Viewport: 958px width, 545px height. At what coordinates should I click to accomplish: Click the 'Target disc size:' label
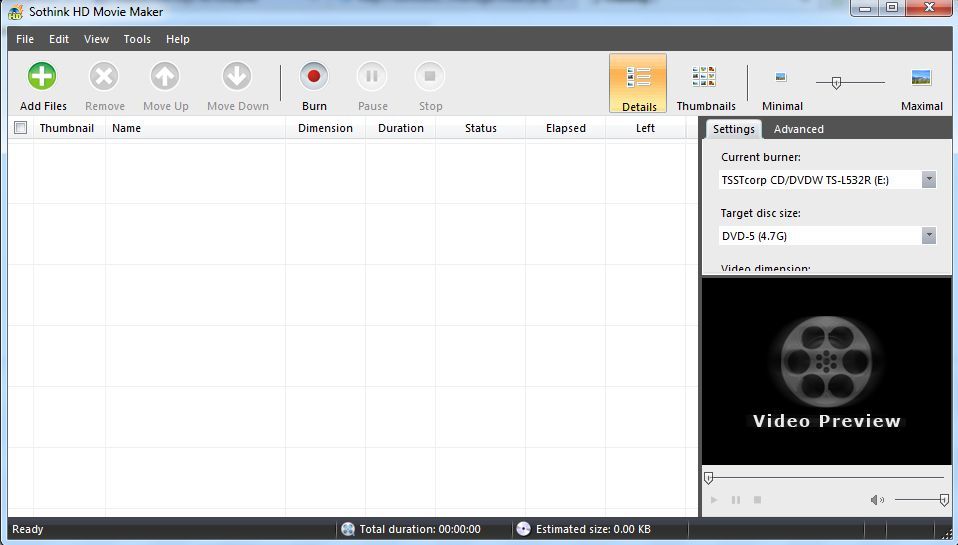[760, 213]
